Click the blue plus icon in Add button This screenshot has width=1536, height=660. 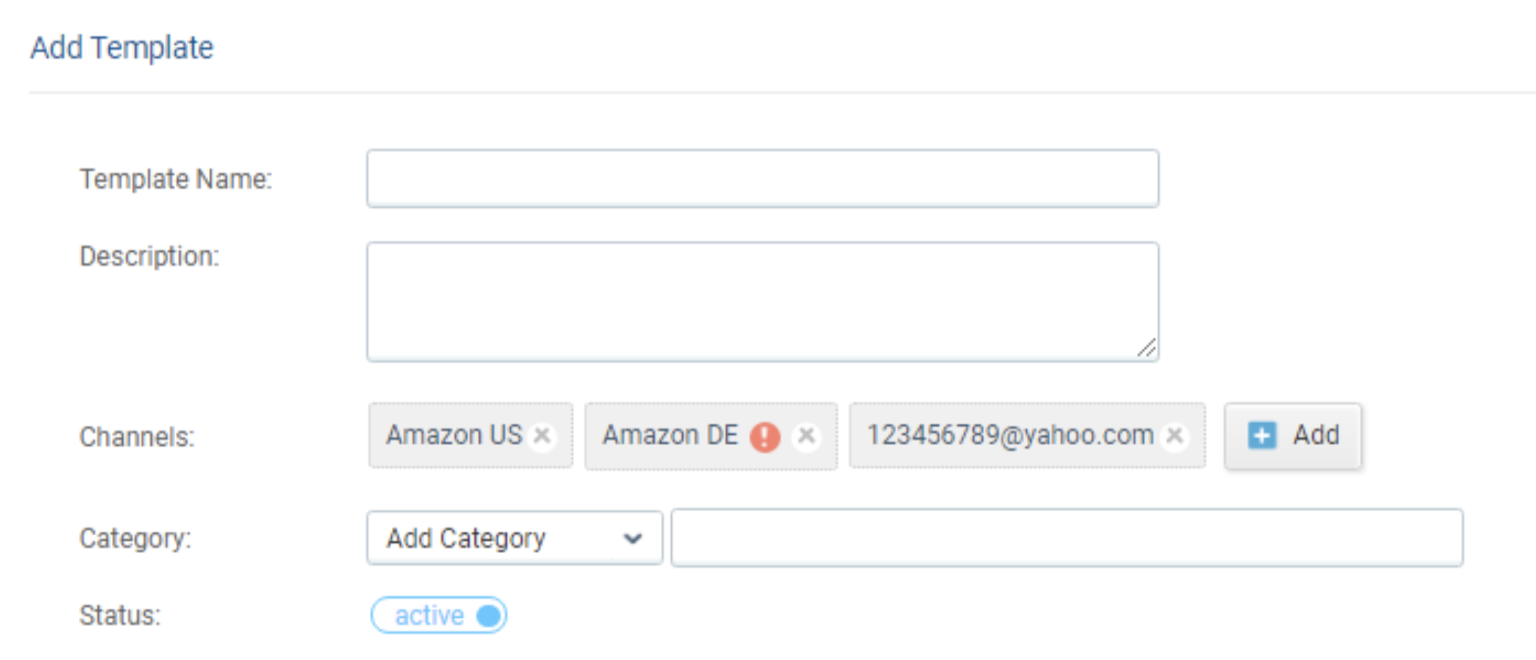click(x=1263, y=436)
